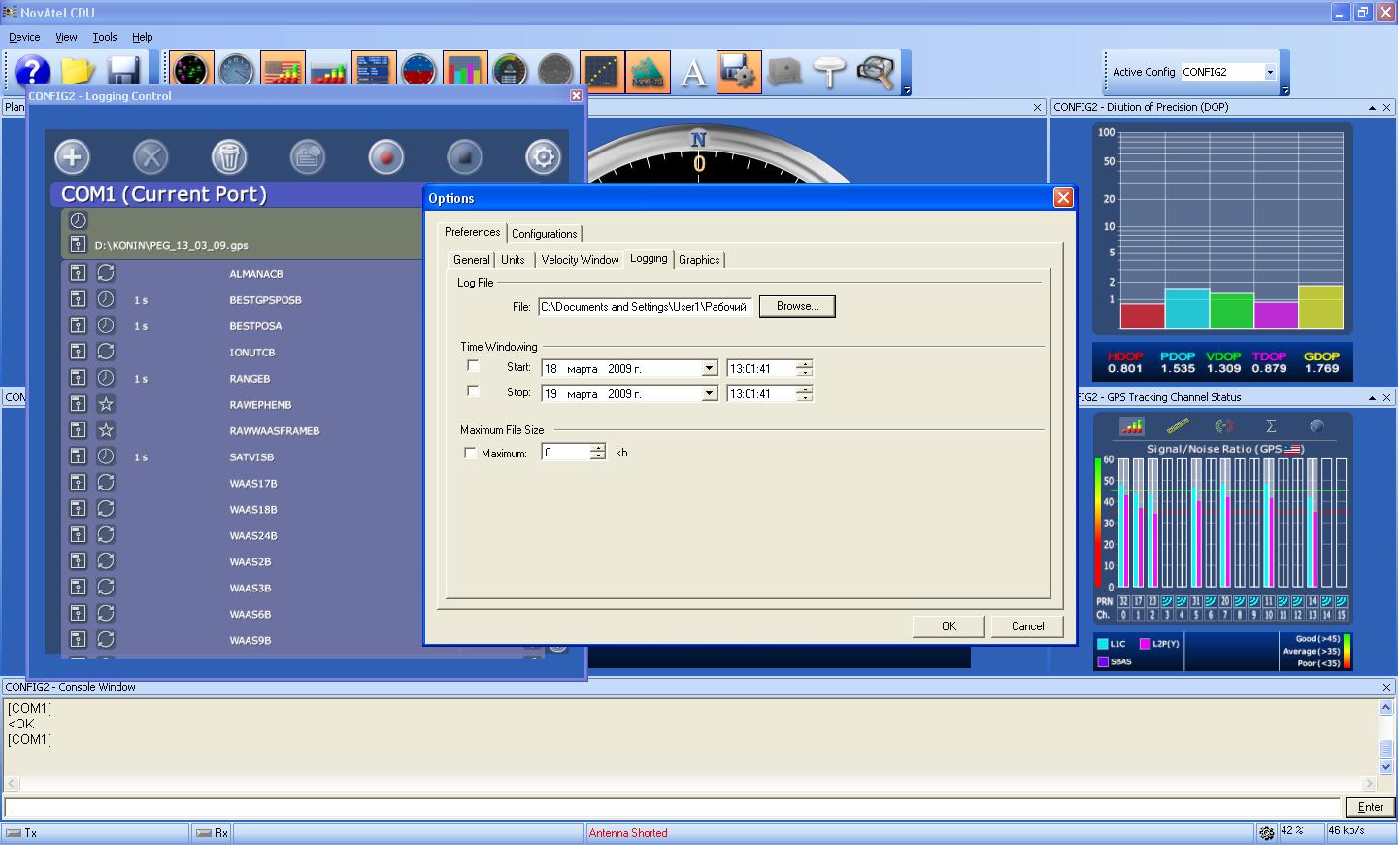Open the DOP colored bars toolbar icon

[x=464, y=72]
